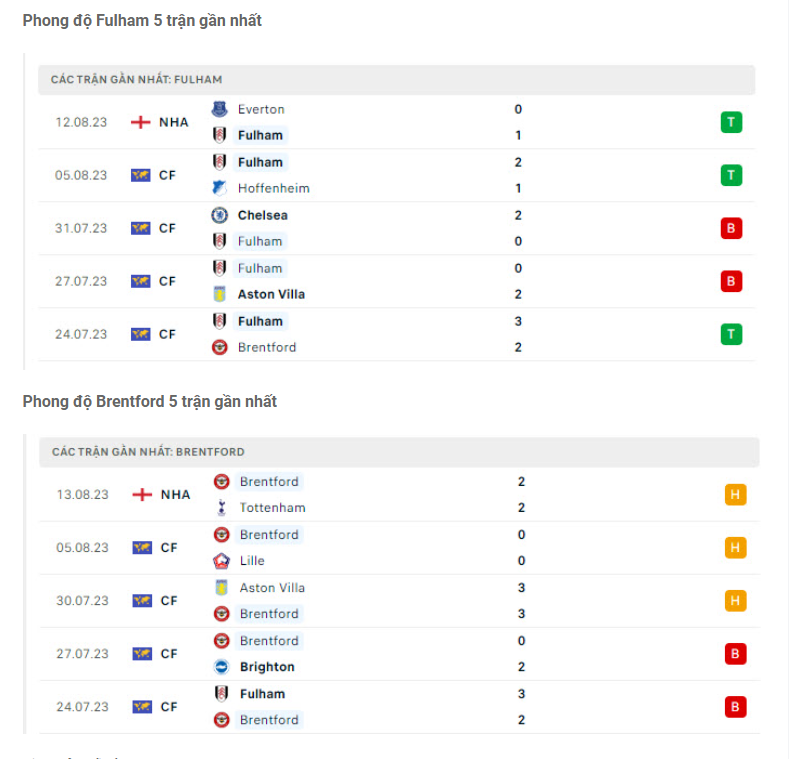
Task: Click the Hoffenheim club crest icon
Action: click(219, 188)
